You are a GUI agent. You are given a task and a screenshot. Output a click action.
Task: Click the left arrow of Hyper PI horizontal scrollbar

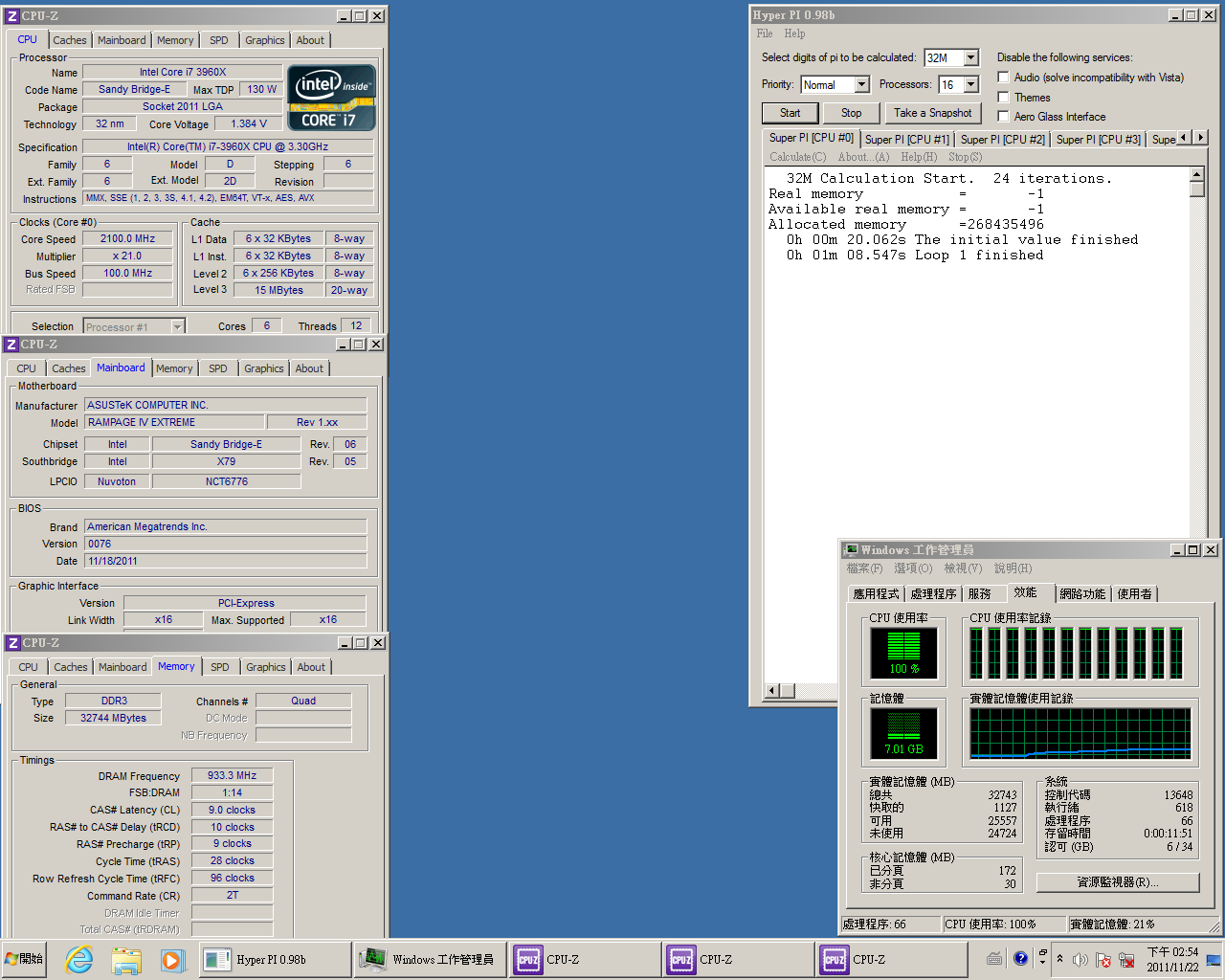pyautogui.click(x=772, y=690)
